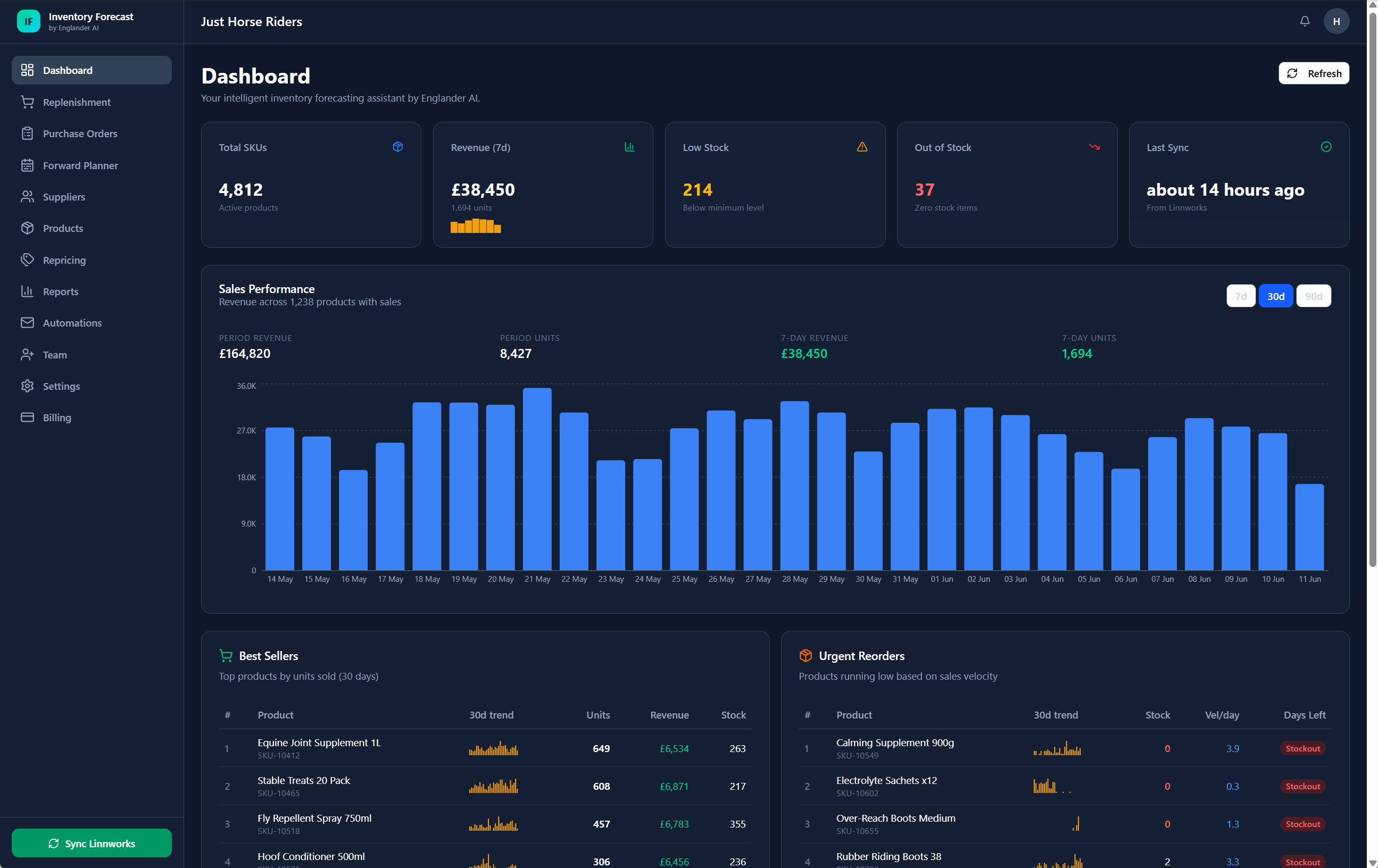1378x868 pixels.
Task: Open Automations from sidebar
Action: click(x=92, y=323)
